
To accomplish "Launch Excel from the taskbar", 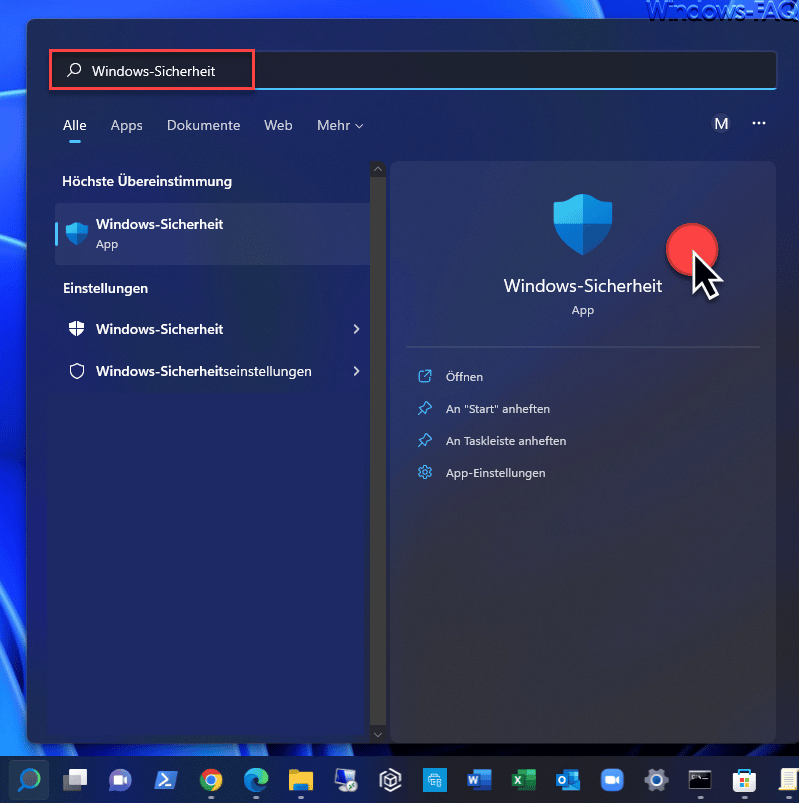I will 523,780.
